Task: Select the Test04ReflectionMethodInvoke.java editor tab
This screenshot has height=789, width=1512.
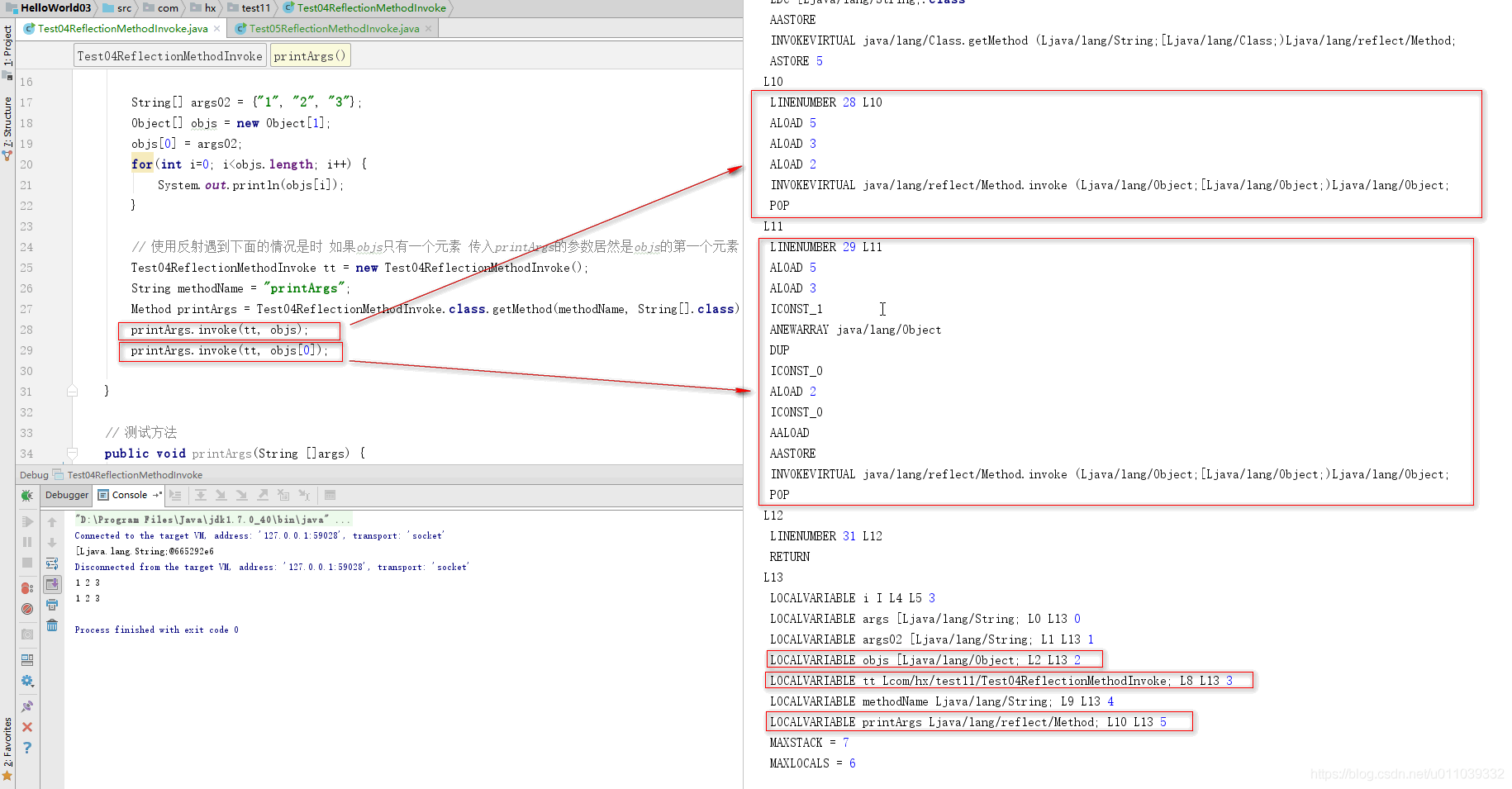Action: 122,28
